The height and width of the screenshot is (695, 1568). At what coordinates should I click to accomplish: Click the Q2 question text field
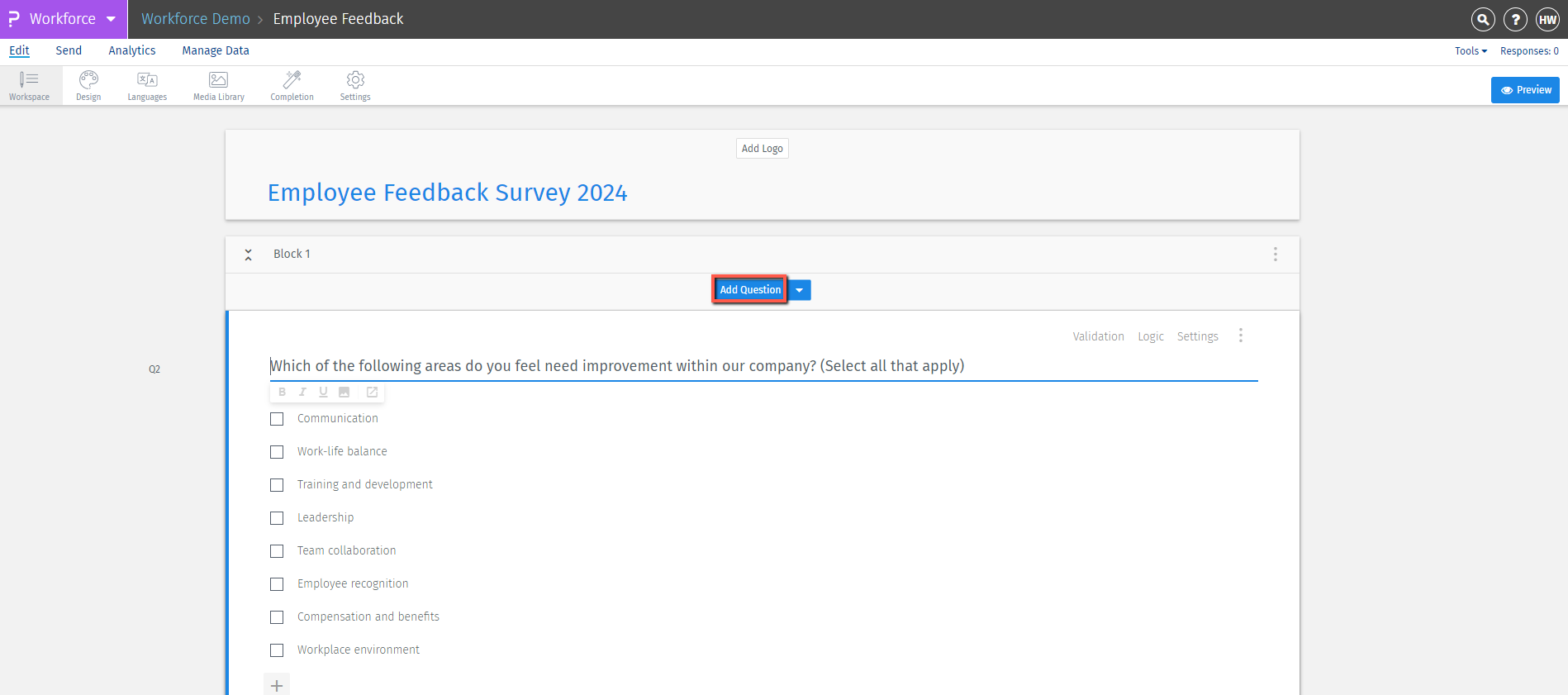tap(763, 366)
